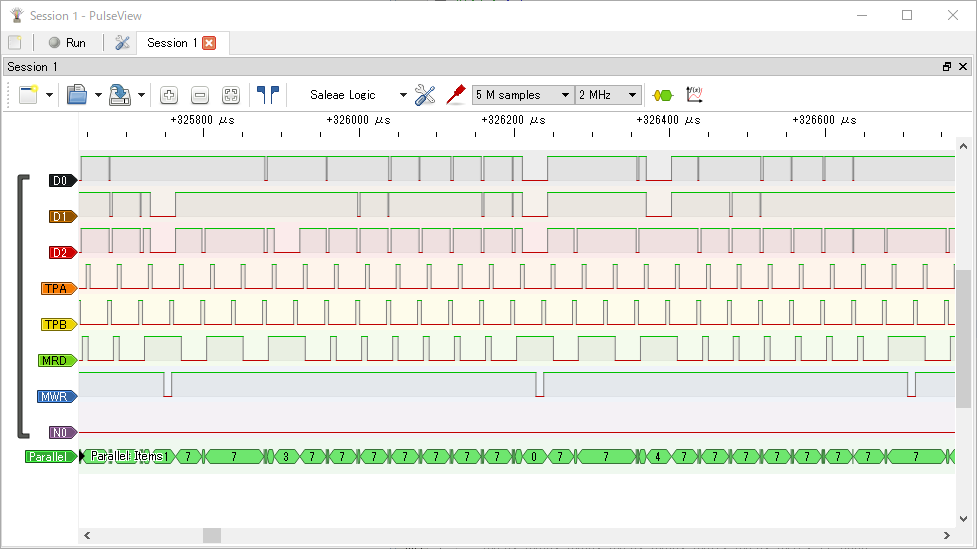The height and width of the screenshot is (549, 977).
Task: Click the Run capture button
Action: click(x=67, y=43)
